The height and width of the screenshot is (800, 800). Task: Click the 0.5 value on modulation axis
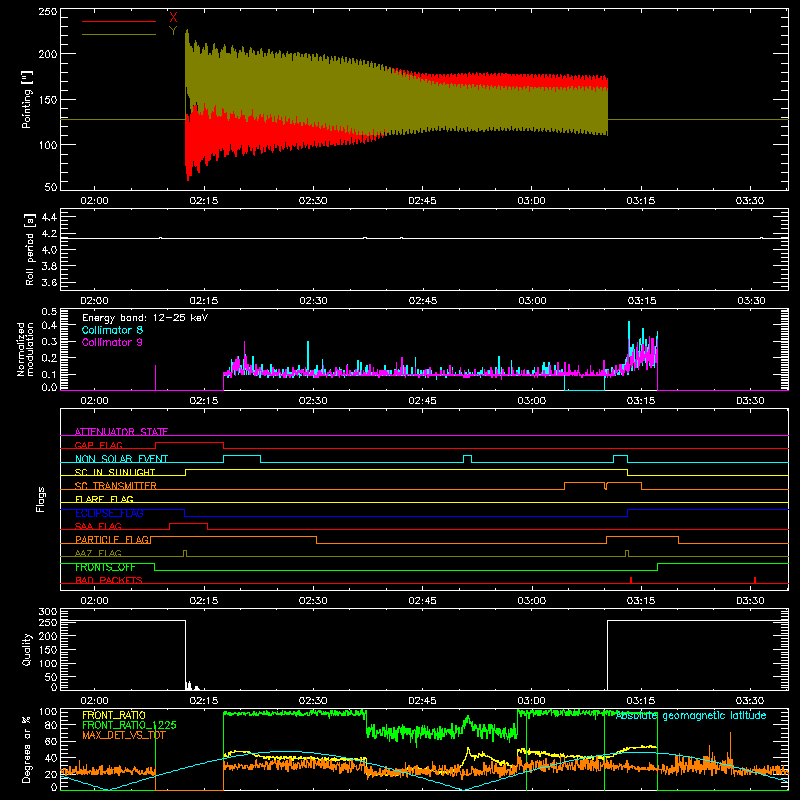coord(49,311)
